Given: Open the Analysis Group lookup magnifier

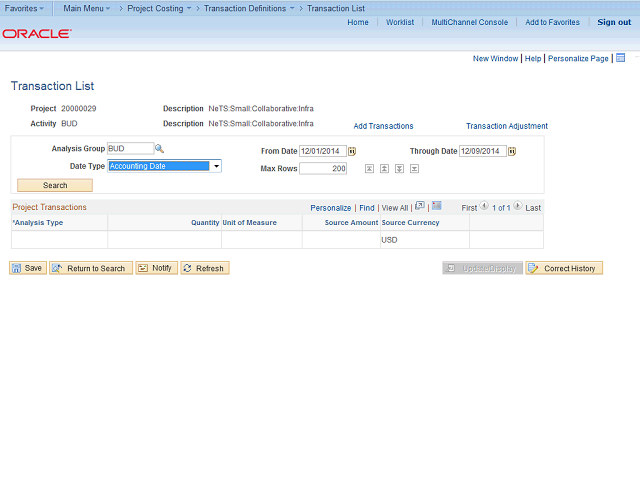Looking at the screenshot, I should tap(159, 149).
